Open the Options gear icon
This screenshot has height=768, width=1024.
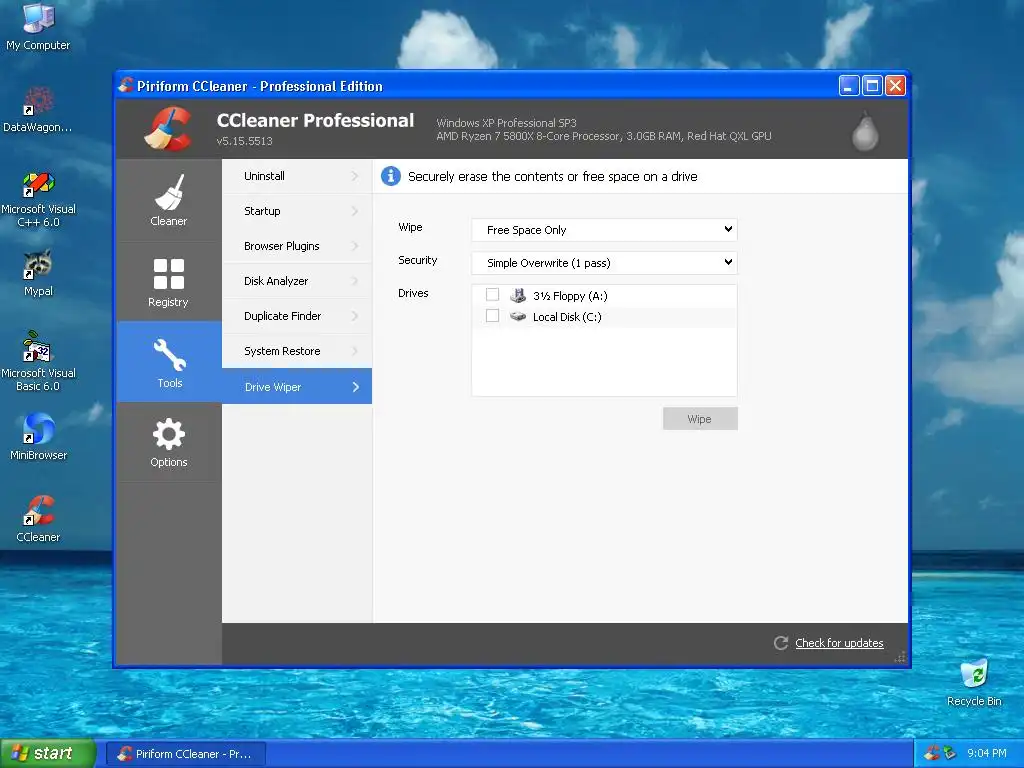[x=168, y=434]
